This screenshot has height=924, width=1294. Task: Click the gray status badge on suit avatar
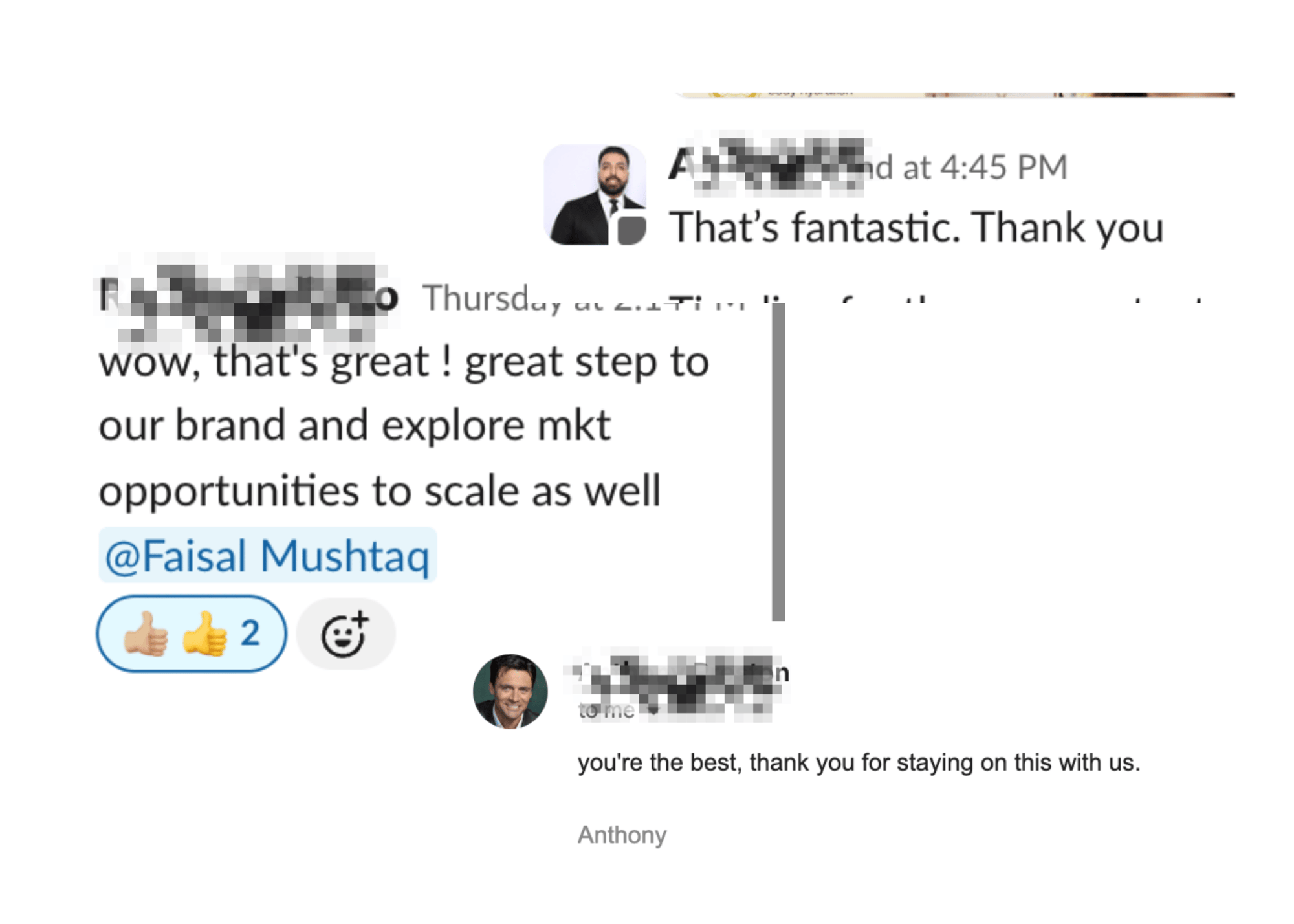631,230
